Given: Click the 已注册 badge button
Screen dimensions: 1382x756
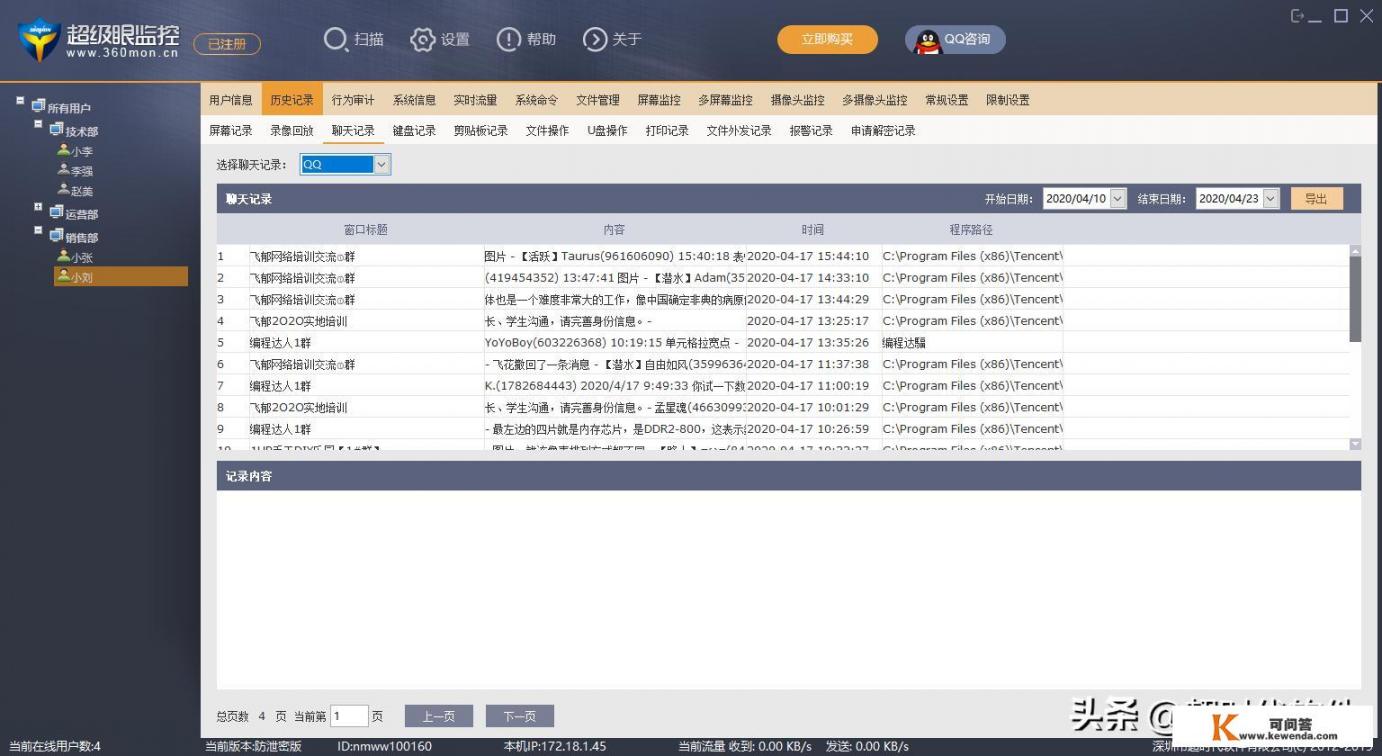Looking at the screenshot, I should 227,44.
